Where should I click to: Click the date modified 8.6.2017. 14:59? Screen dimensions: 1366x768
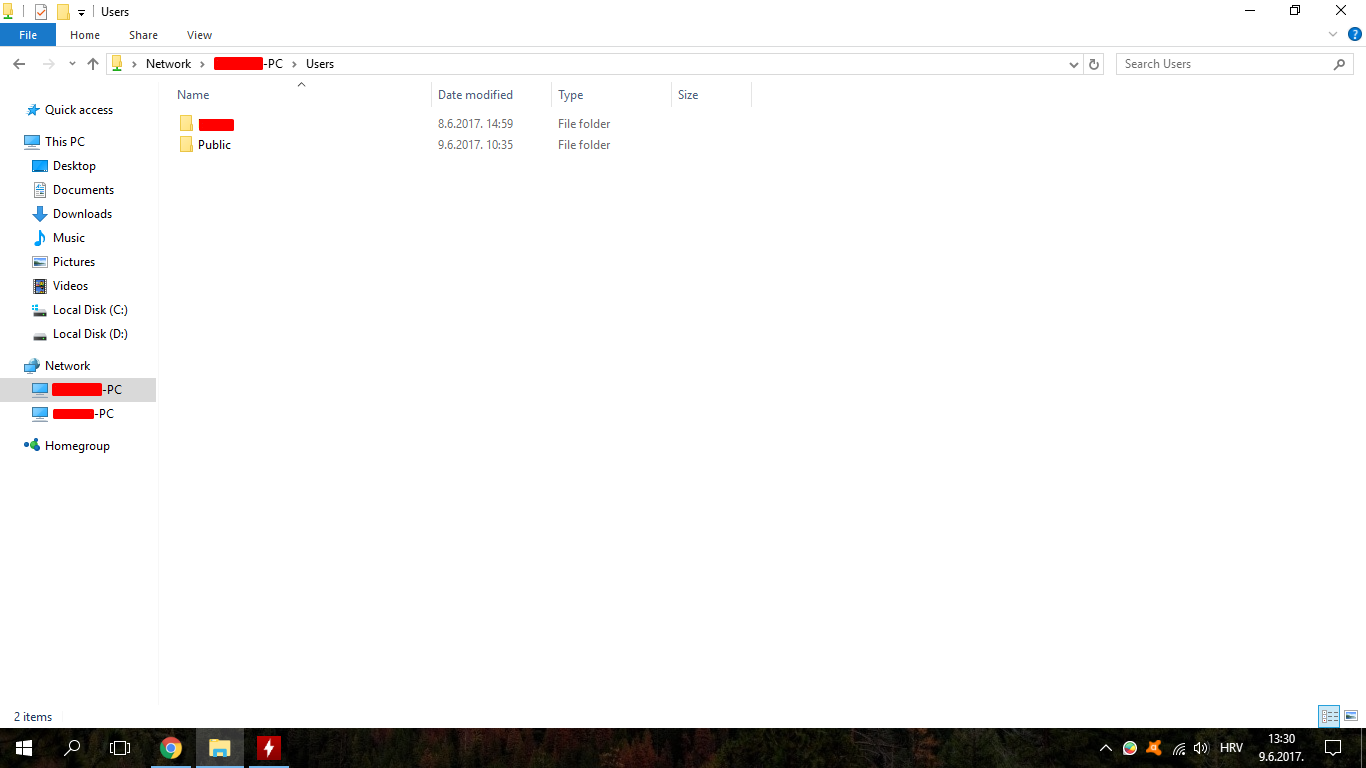click(x=475, y=124)
